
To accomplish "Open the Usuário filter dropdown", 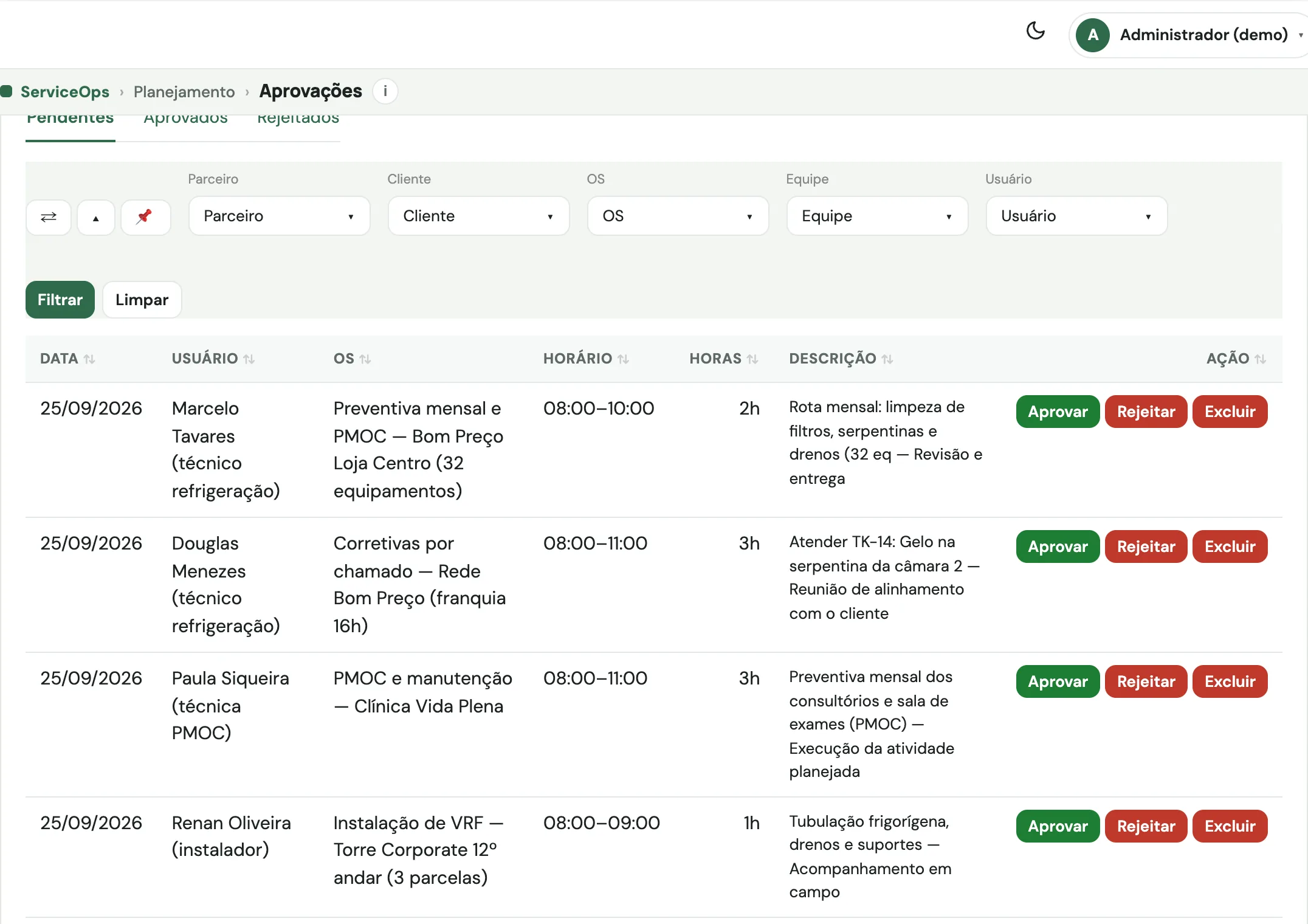I will (1076, 216).
